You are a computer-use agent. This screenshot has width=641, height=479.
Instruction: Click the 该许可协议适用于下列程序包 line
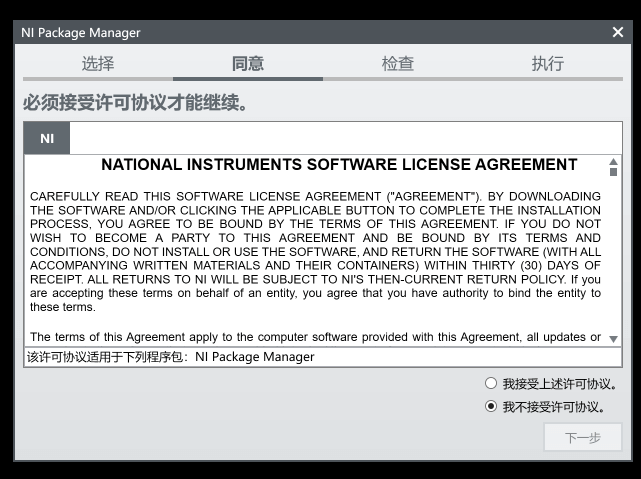click(171, 357)
